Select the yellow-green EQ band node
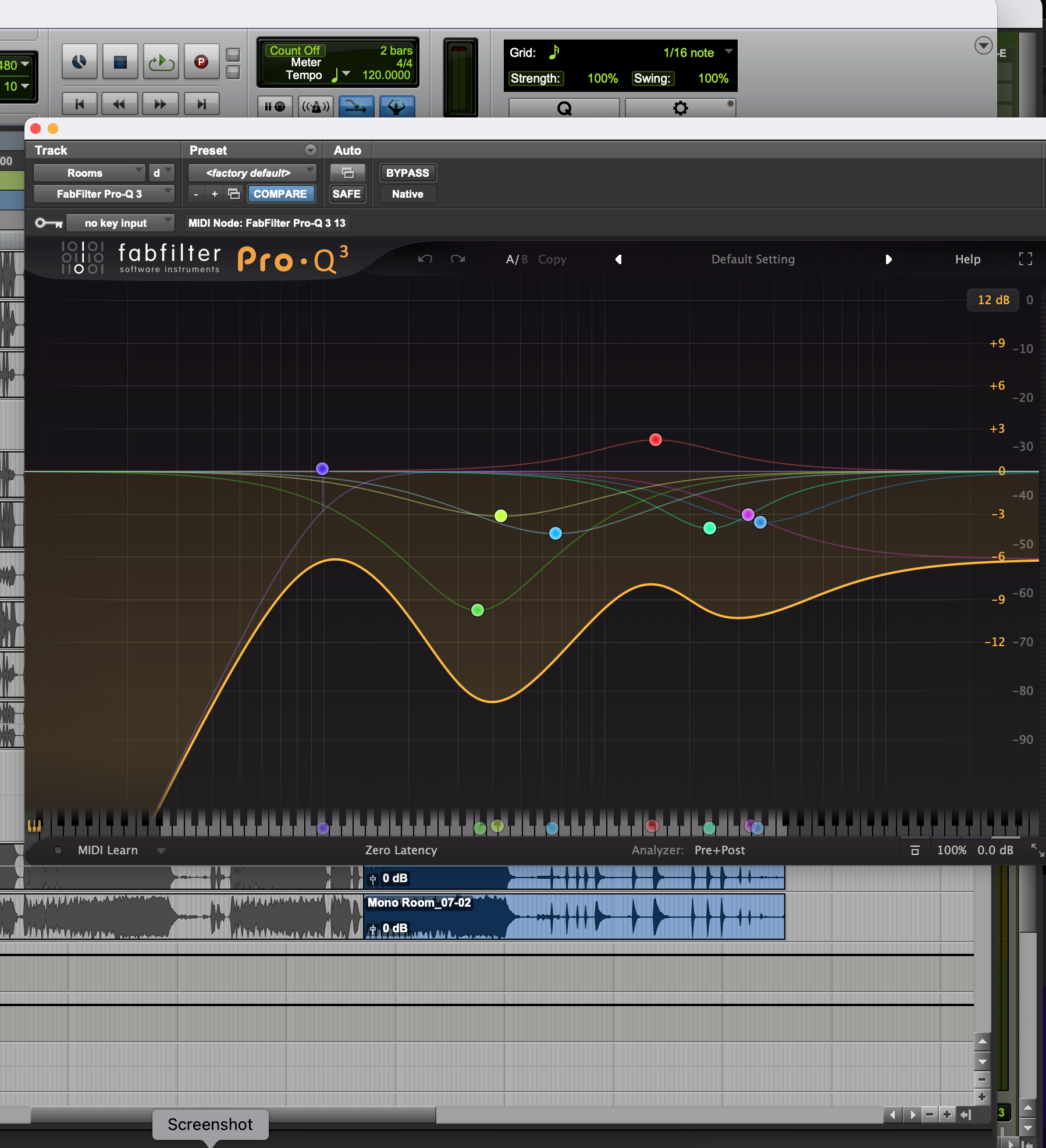This screenshot has width=1046, height=1148. click(x=501, y=516)
